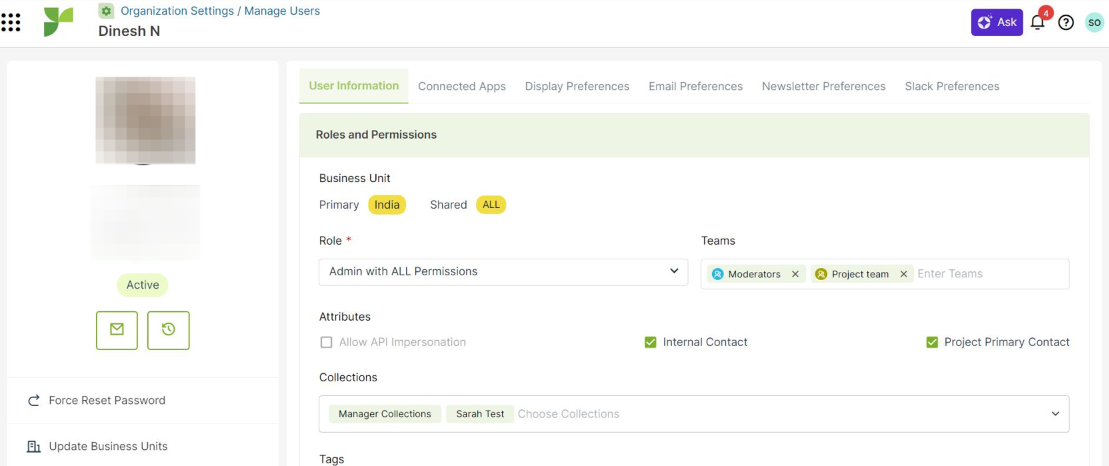Click the green leaf logo

click(58, 22)
